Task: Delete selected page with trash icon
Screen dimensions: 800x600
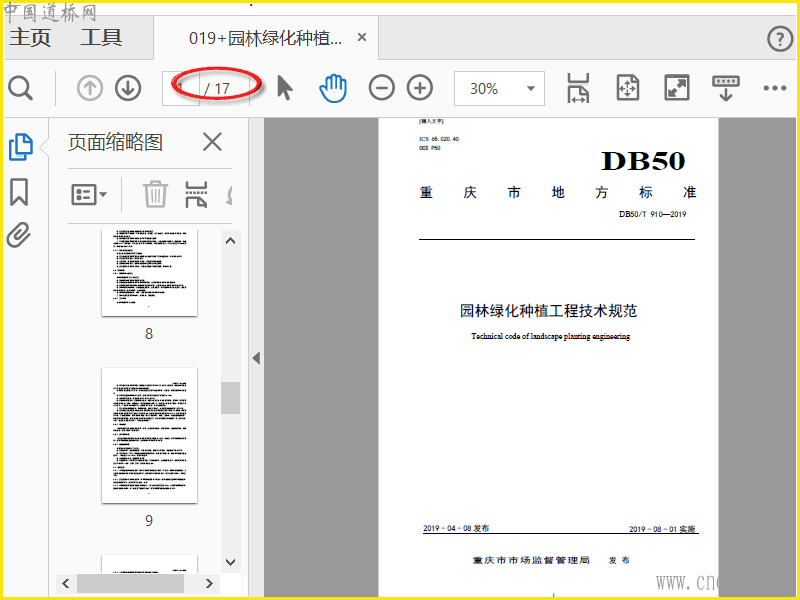Action: [155, 194]
